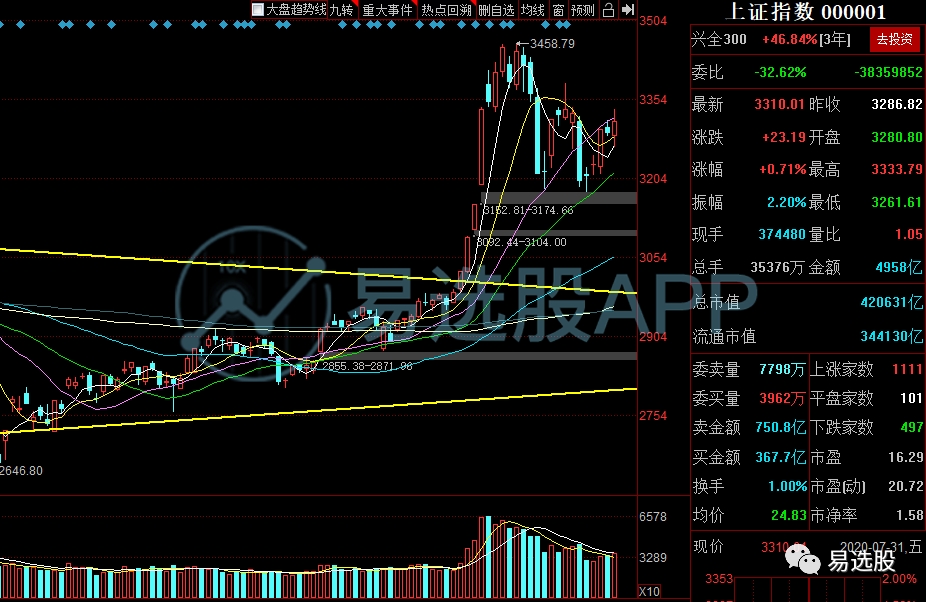
Task: Show 重大事件 on the chart
Action: tap(387, 10)
